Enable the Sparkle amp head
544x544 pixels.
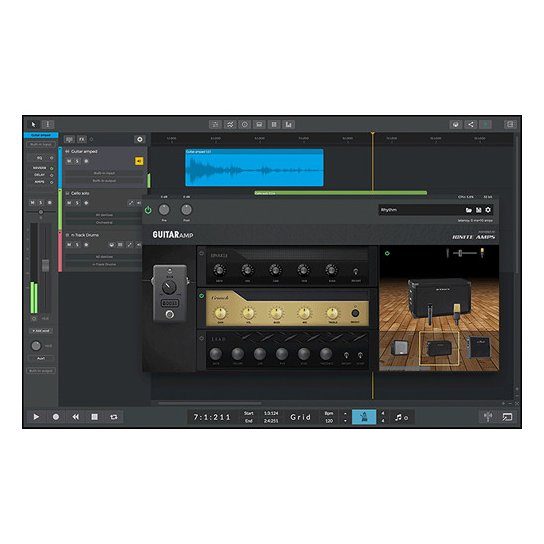201,253
